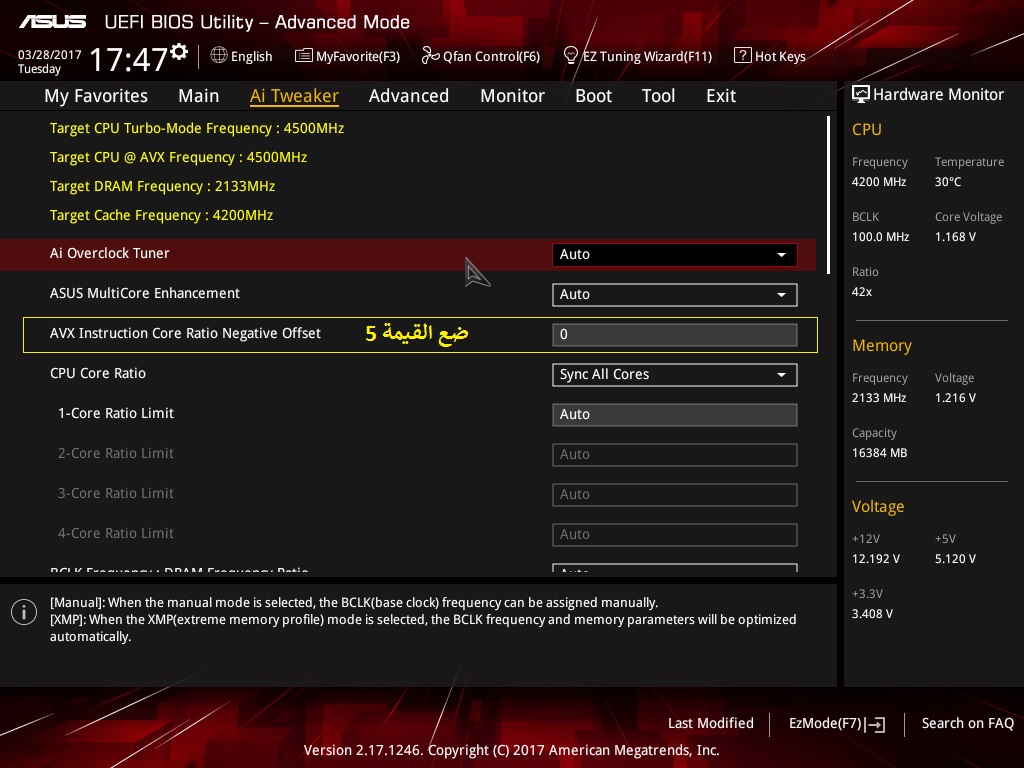Open the Ai Overclock Tuner dropdown
Viewport: 1024px width, 768px height.
click(675, 255)
